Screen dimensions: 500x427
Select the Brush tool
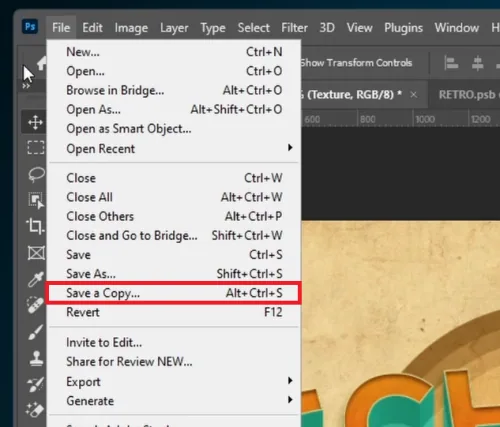36,332
